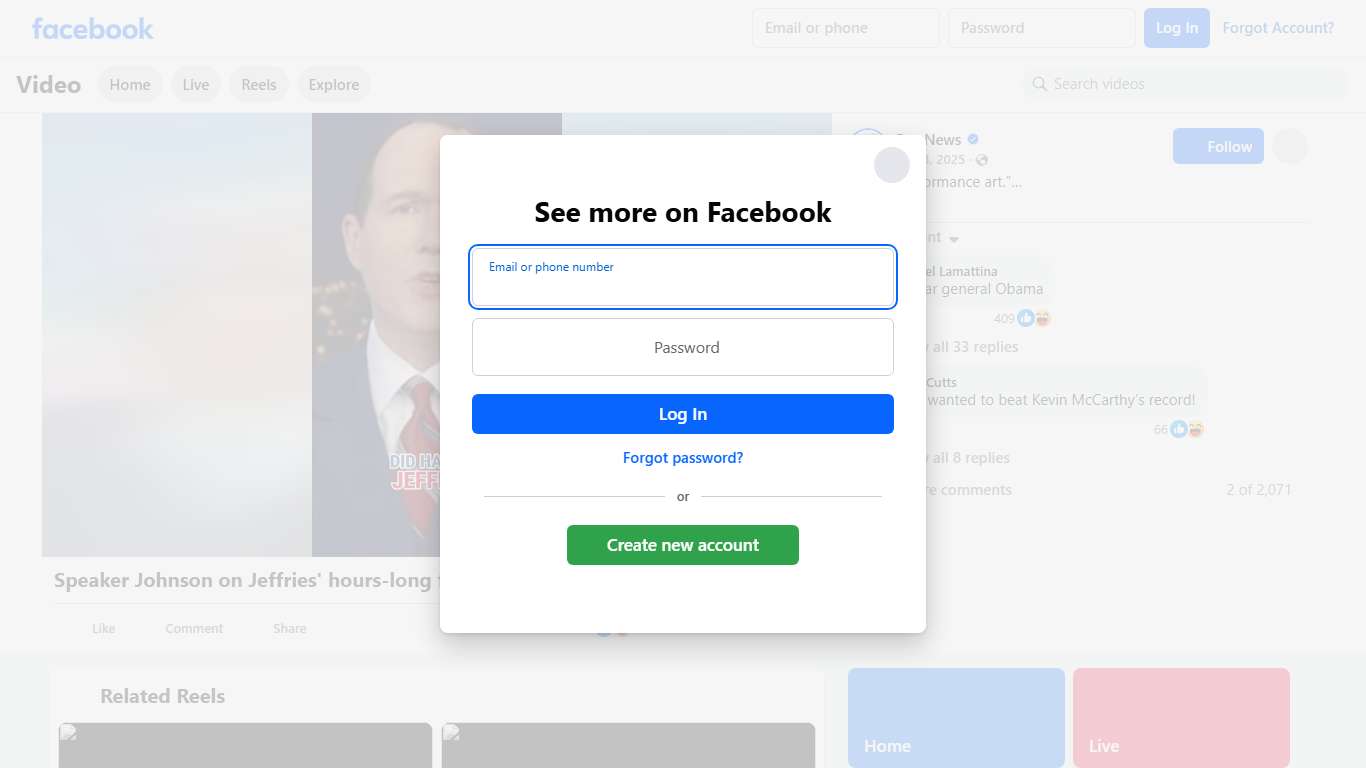1366x768 pixels.
Task: Open the Explore tab
Action: [334, 85]
